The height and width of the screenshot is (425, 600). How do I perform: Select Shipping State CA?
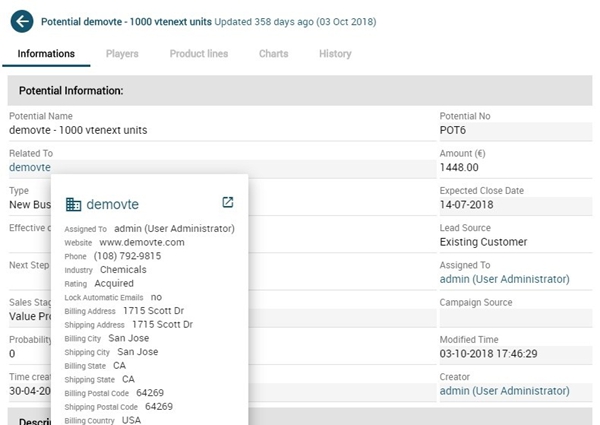(x=128, y=379)
